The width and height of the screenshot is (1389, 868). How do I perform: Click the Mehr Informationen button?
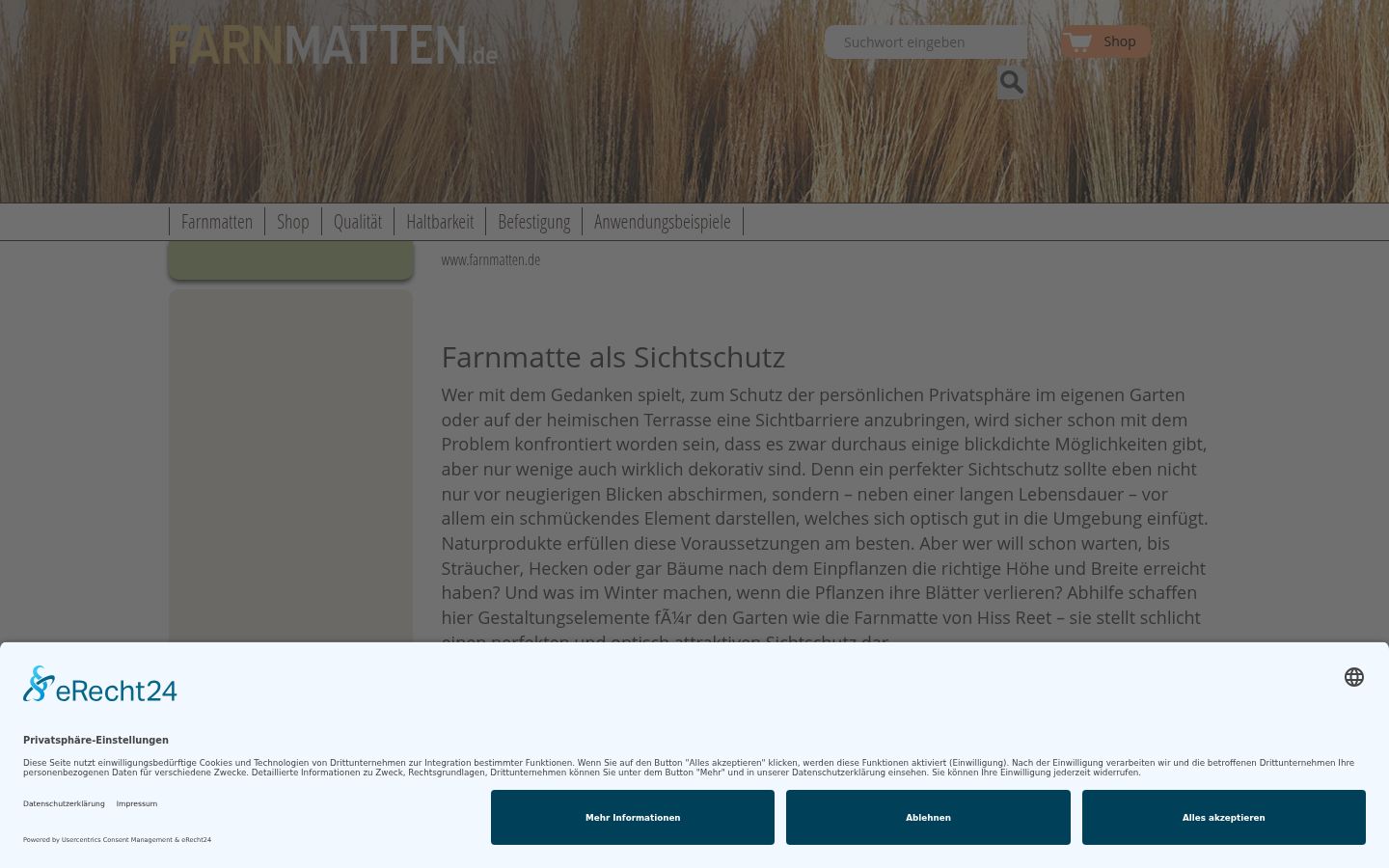coord(633,818)
